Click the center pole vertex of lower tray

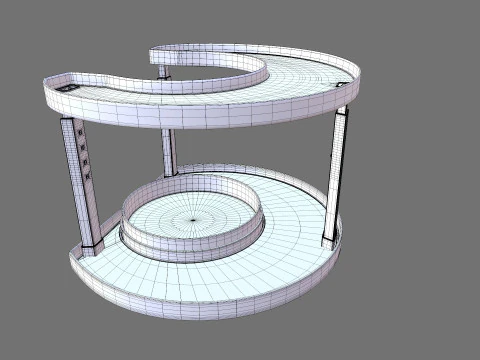click(193, 220)
